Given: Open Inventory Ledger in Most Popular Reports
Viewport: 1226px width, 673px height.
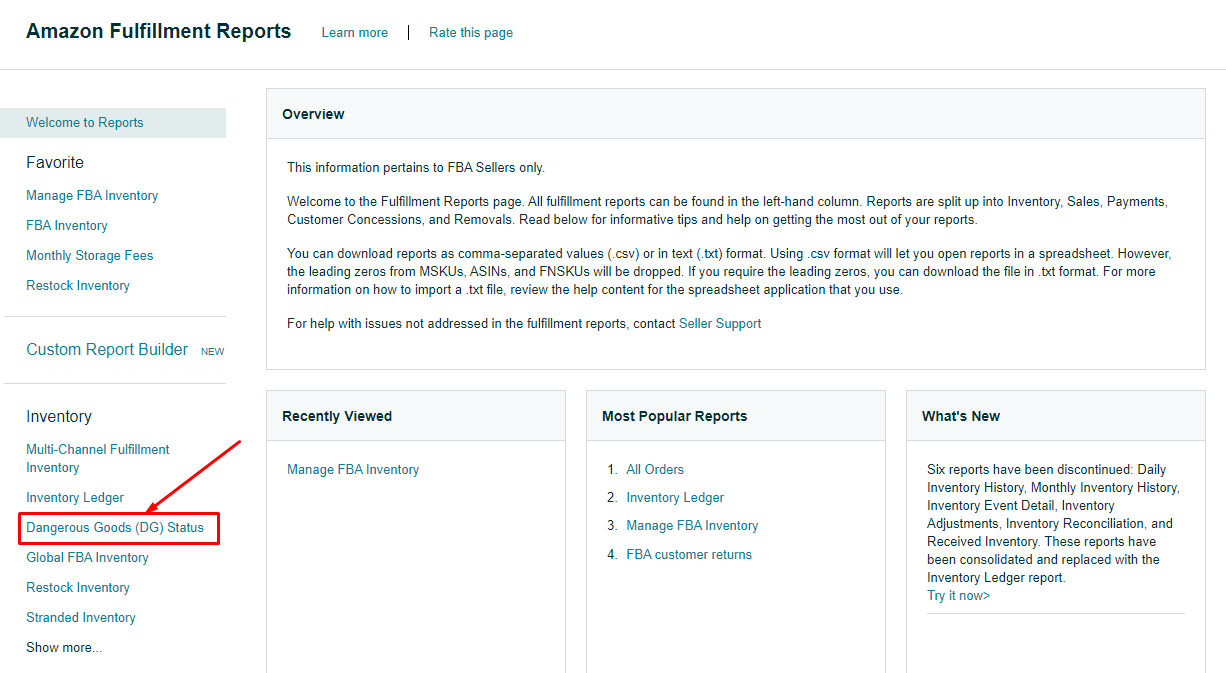Looking at the screenshot, I should click(x=675, y=498).
